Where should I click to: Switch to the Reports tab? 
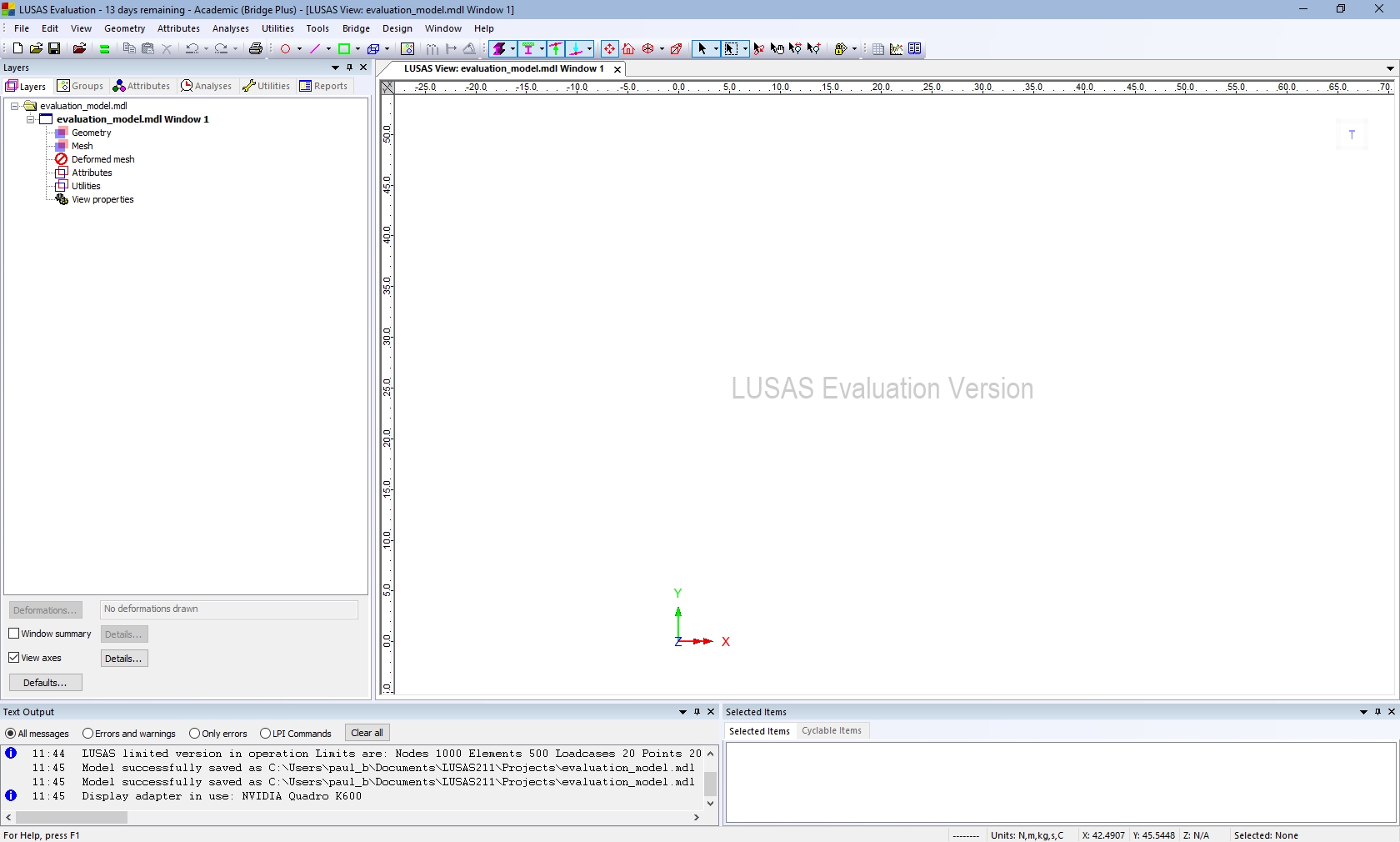tap(323, 86)
